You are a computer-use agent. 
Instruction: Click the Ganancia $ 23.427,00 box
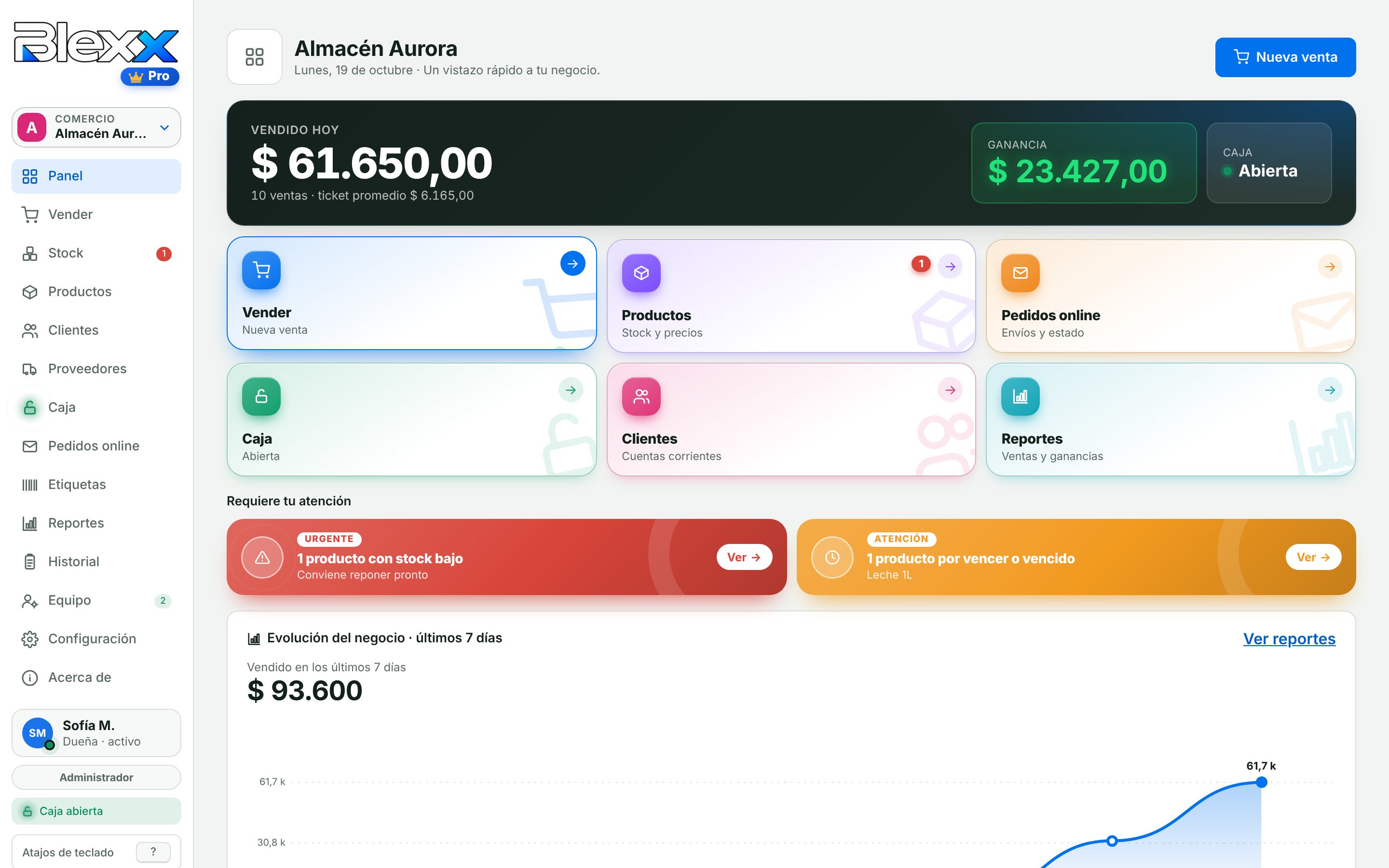point(1083,163)
